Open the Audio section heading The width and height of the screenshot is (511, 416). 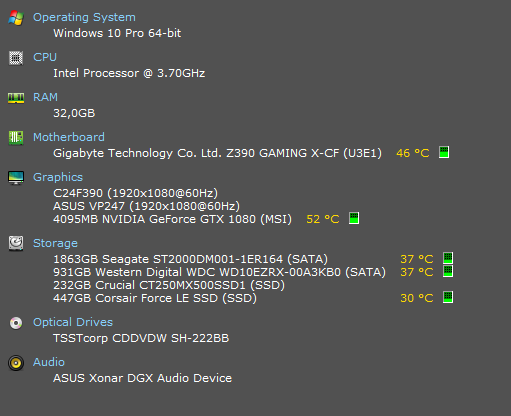coord(49,362)
